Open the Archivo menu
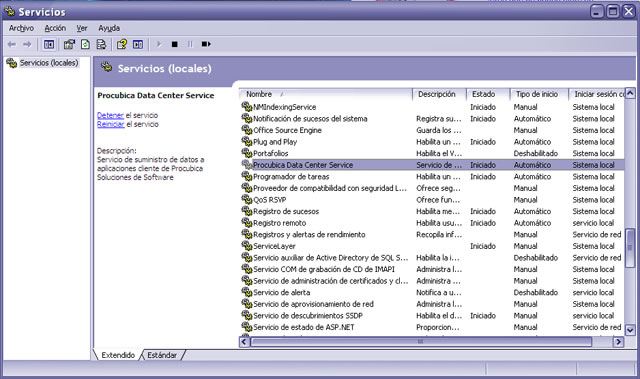 point(21,28)
